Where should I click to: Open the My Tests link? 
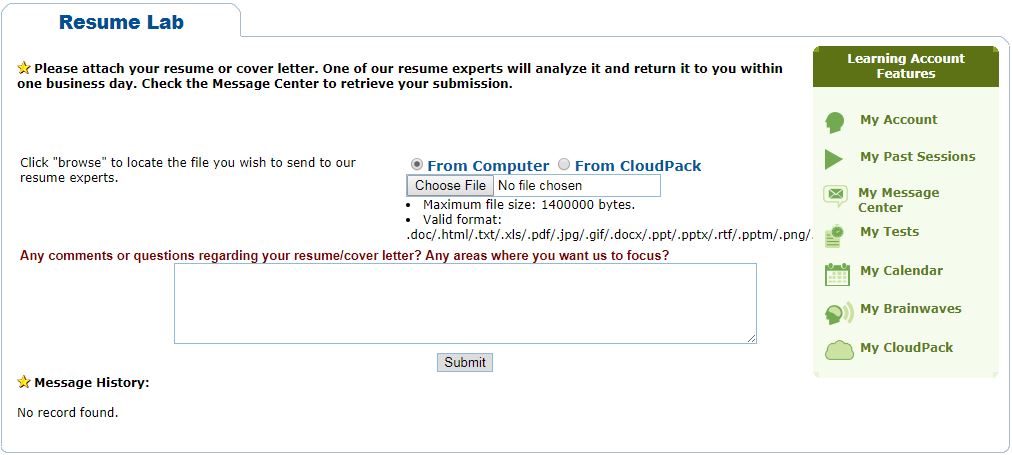pyautogui.click(x=889, y=232)
